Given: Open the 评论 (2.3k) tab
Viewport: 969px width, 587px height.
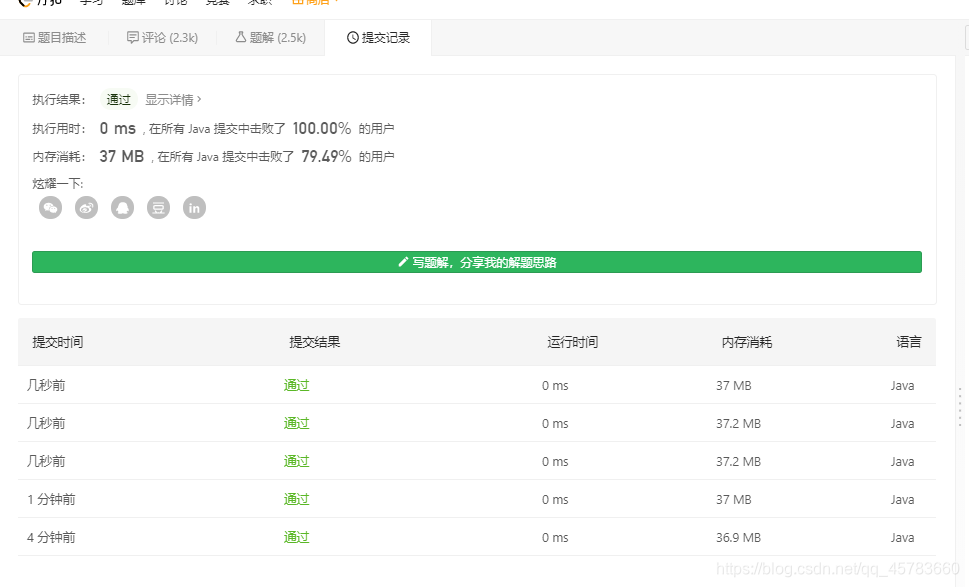Looking at the screenshot, I should [x=163, y=38].
